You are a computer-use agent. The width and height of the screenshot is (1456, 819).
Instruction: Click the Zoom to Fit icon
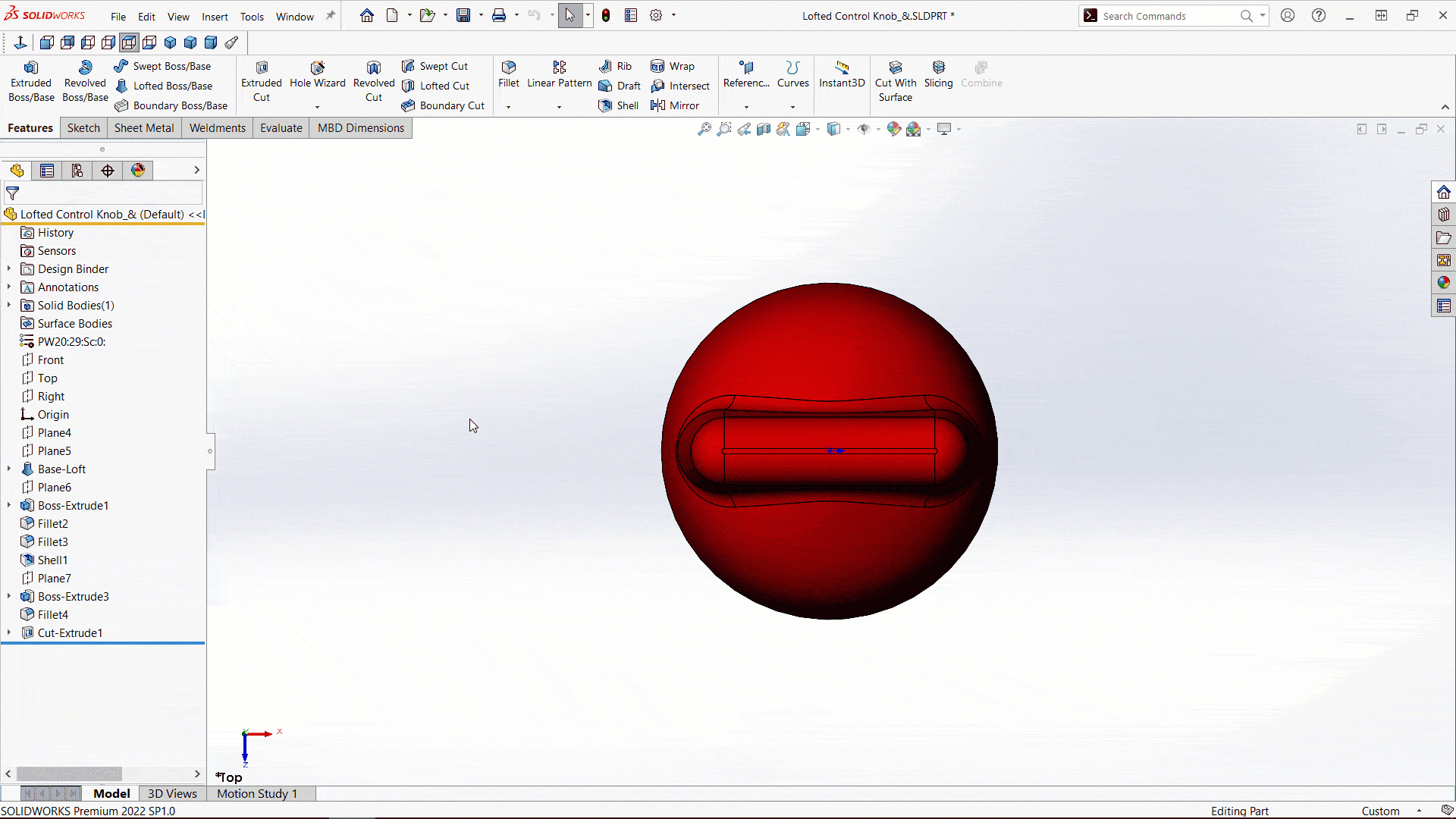tap(704, 129)
